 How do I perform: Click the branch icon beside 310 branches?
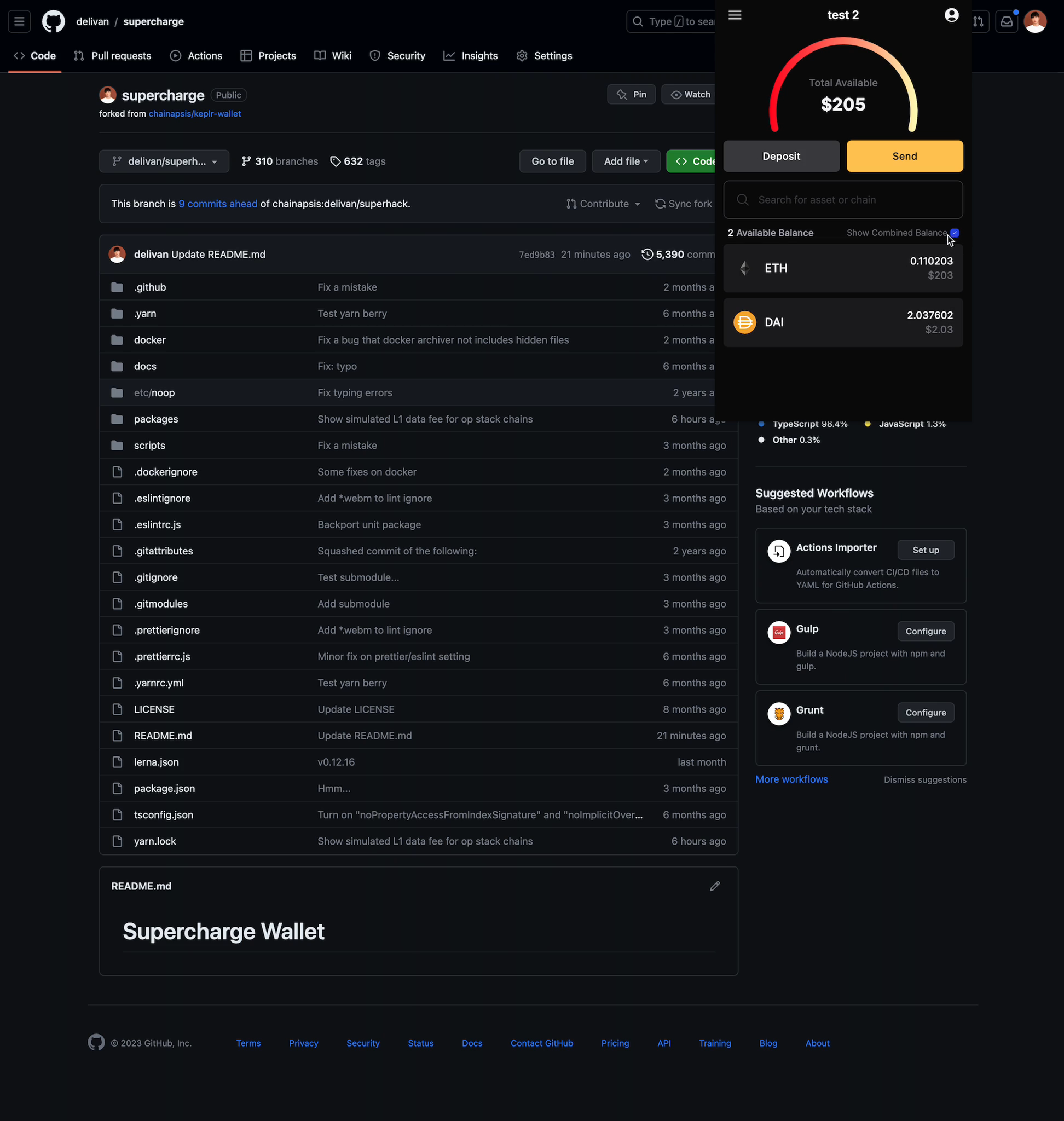click(x=246, y=161)
